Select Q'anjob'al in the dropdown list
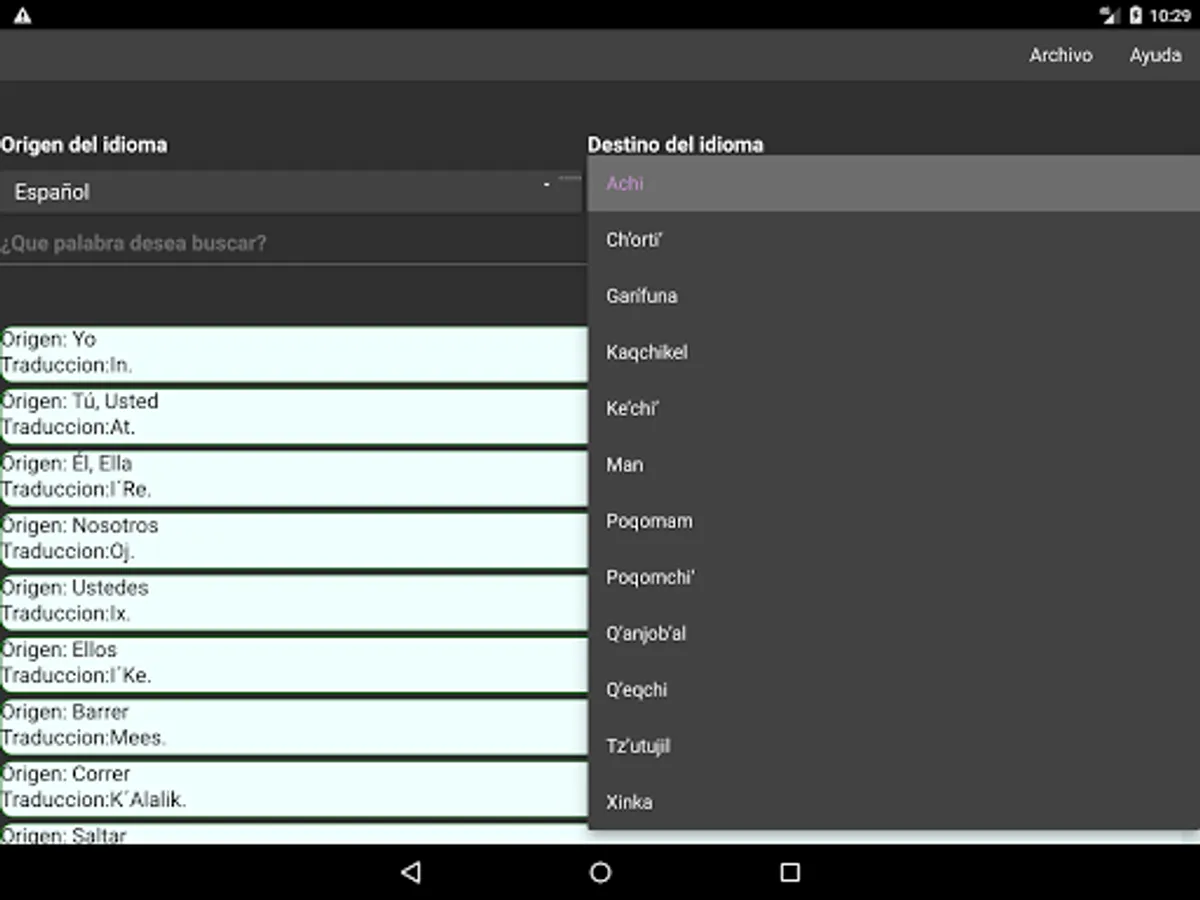1200x900 pixels. click(894, 633)
